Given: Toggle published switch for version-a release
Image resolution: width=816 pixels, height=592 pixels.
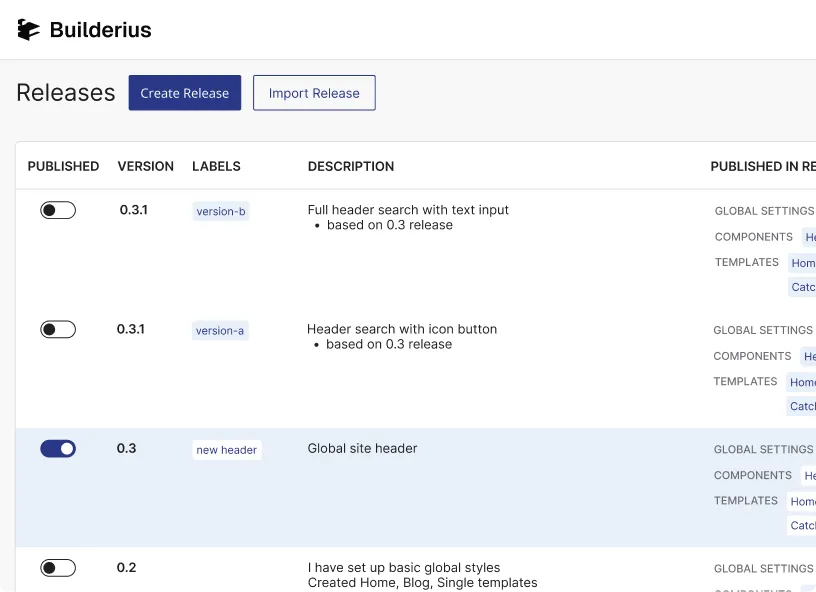Looking at the screenshot, I should click(58, 329).
